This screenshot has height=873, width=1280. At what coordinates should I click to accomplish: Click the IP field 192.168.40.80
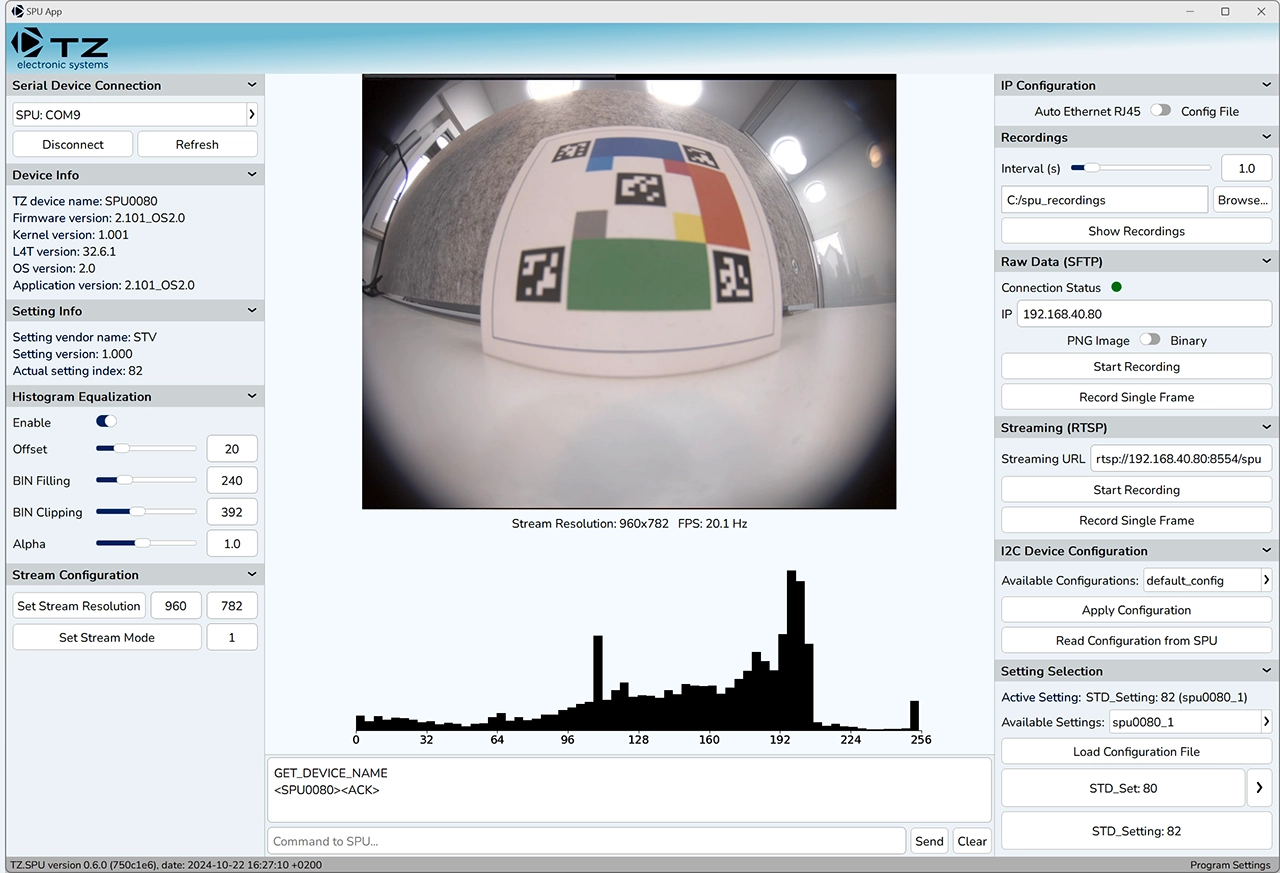click(1145, 314)
